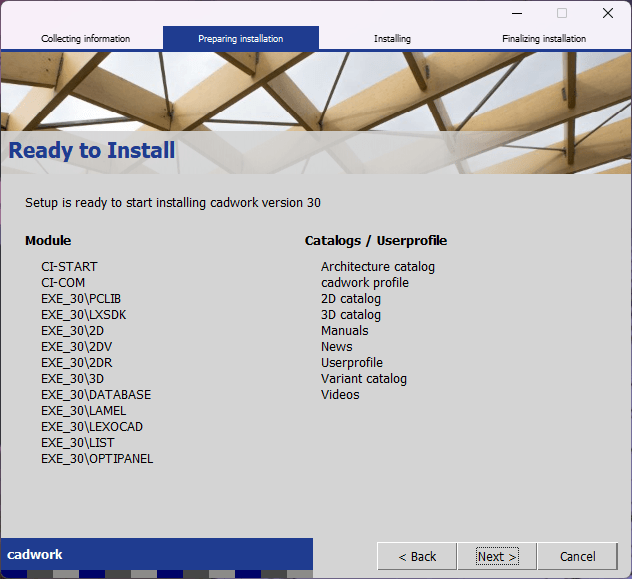The image size is (632, 579).
Task: Click the Architecture catalog entry
Action: 378,267
